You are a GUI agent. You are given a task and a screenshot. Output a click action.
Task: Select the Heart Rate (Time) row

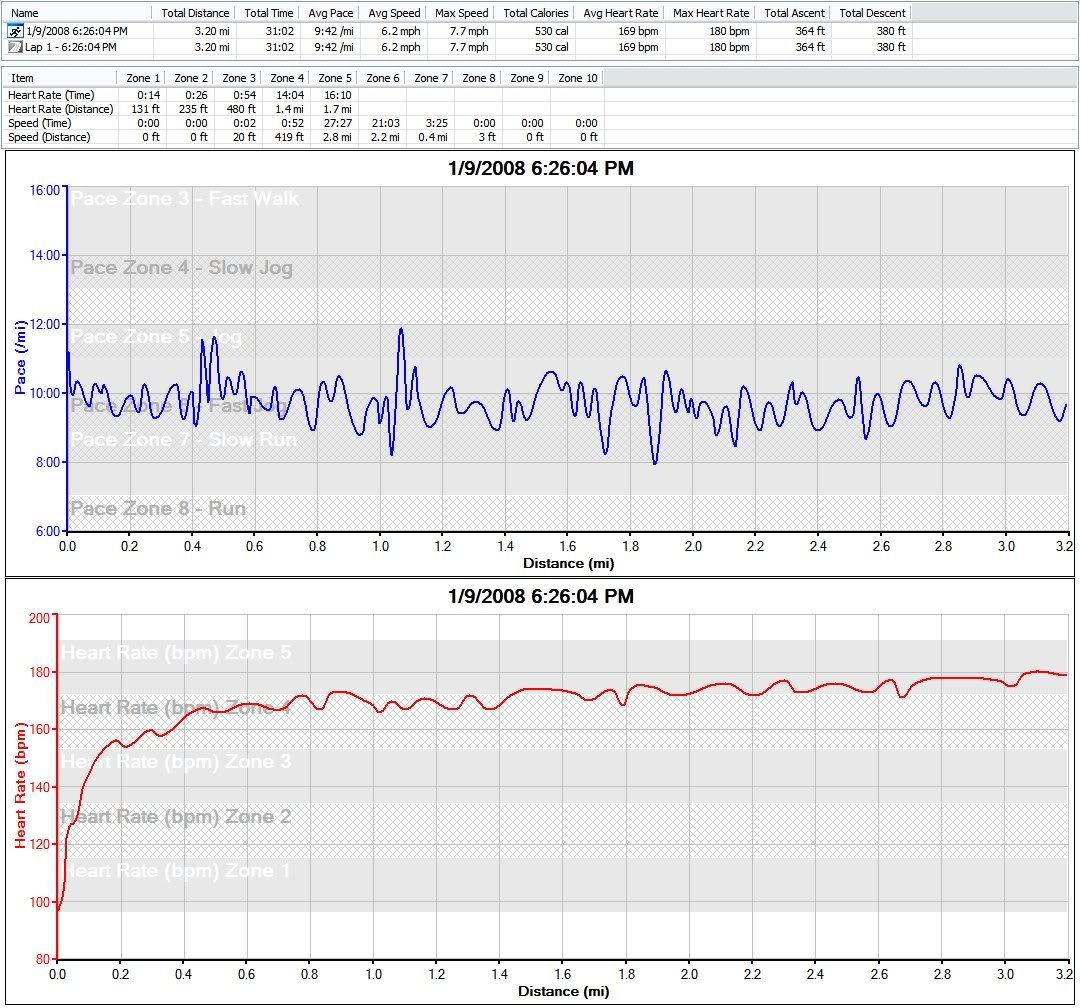tap(51, 95)
